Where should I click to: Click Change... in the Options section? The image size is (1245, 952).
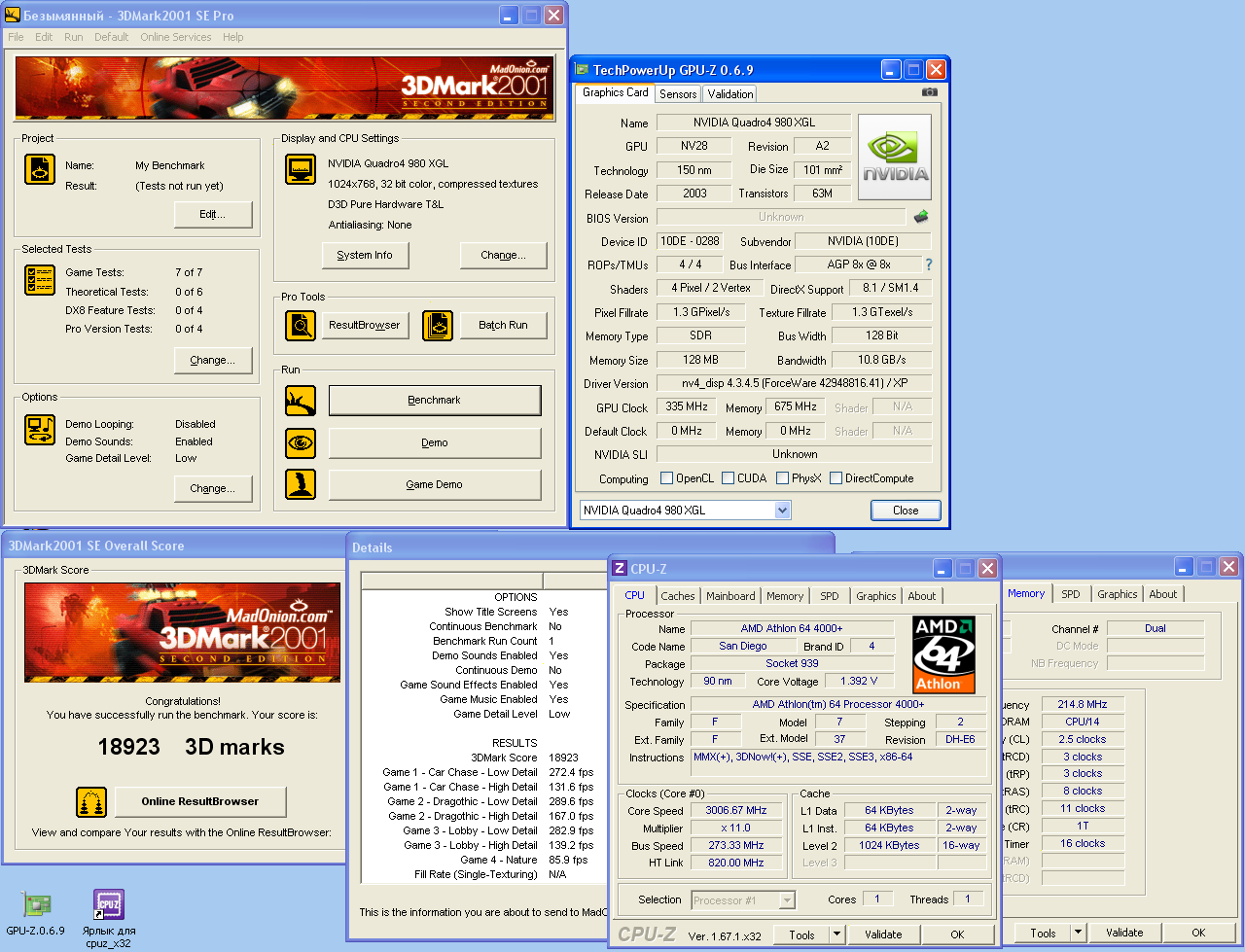[213, 489]
